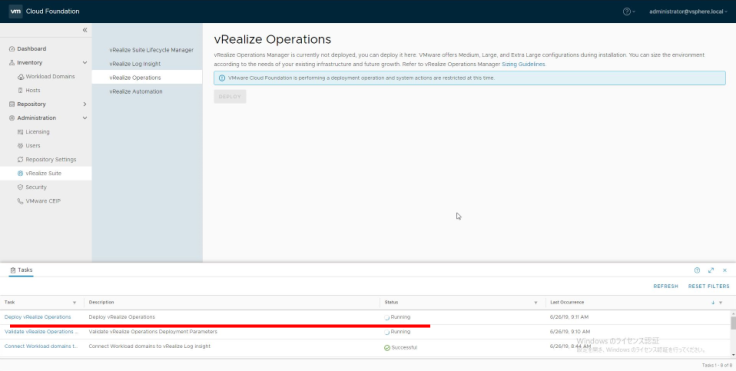Open Security in sidebar
The height and width of the screenshot is (371, 736).
tap(36, 187)
